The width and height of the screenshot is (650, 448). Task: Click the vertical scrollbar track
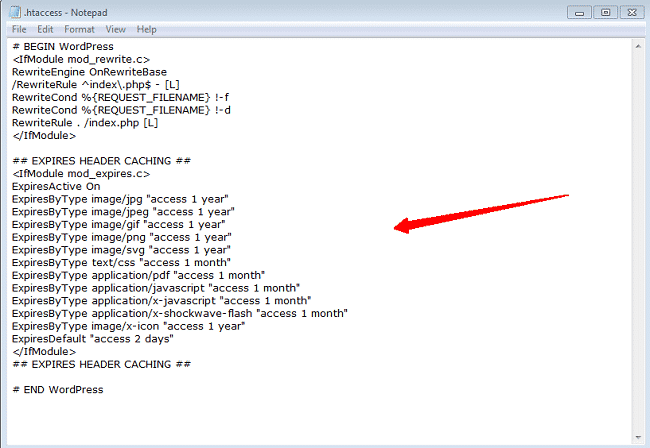coord(637,240)
